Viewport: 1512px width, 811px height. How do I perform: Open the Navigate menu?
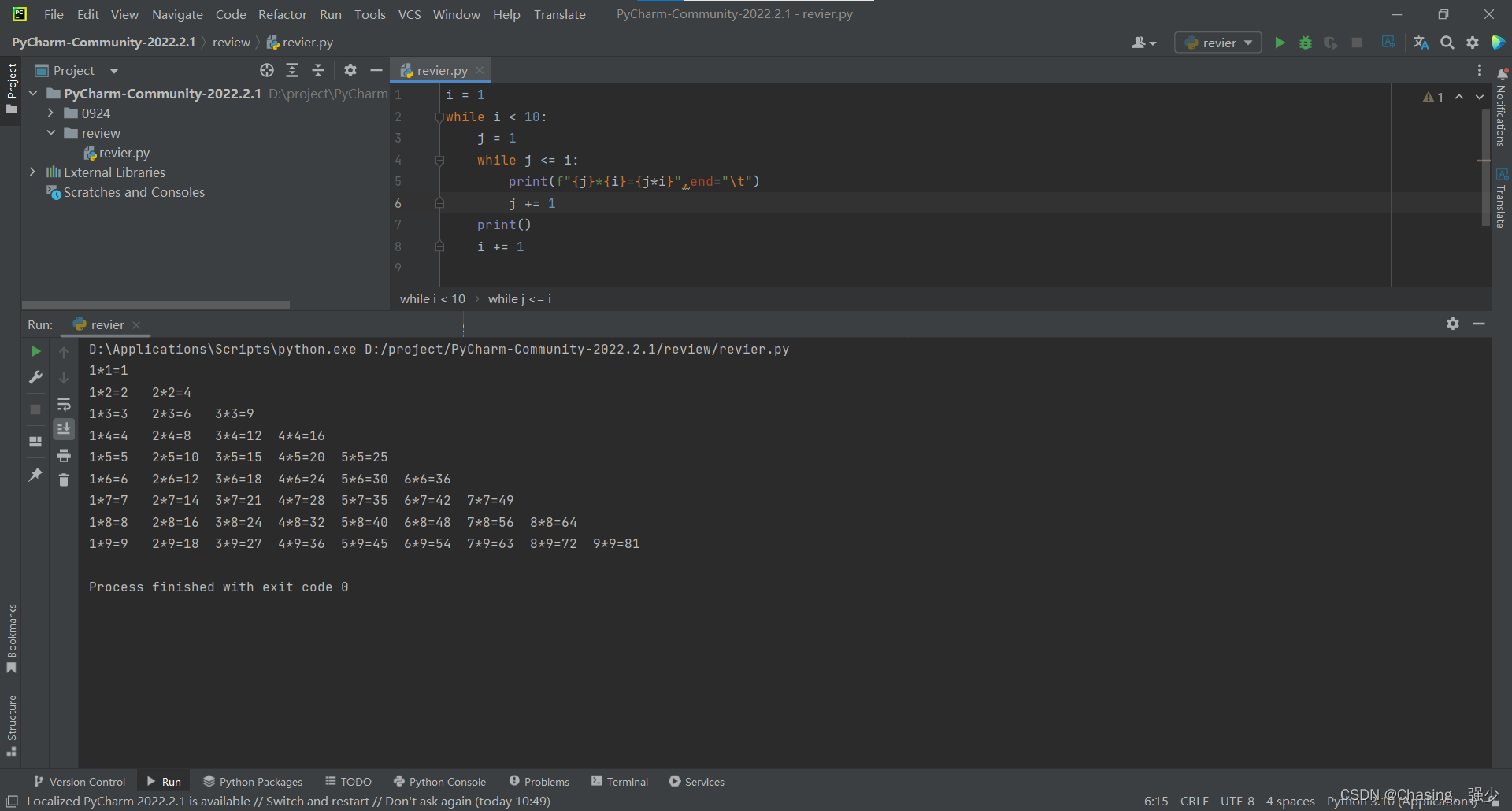tap(177, 14)
